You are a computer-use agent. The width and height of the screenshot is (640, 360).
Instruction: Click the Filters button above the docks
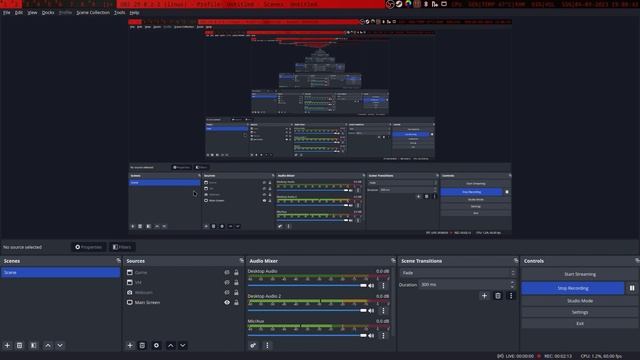122,247
